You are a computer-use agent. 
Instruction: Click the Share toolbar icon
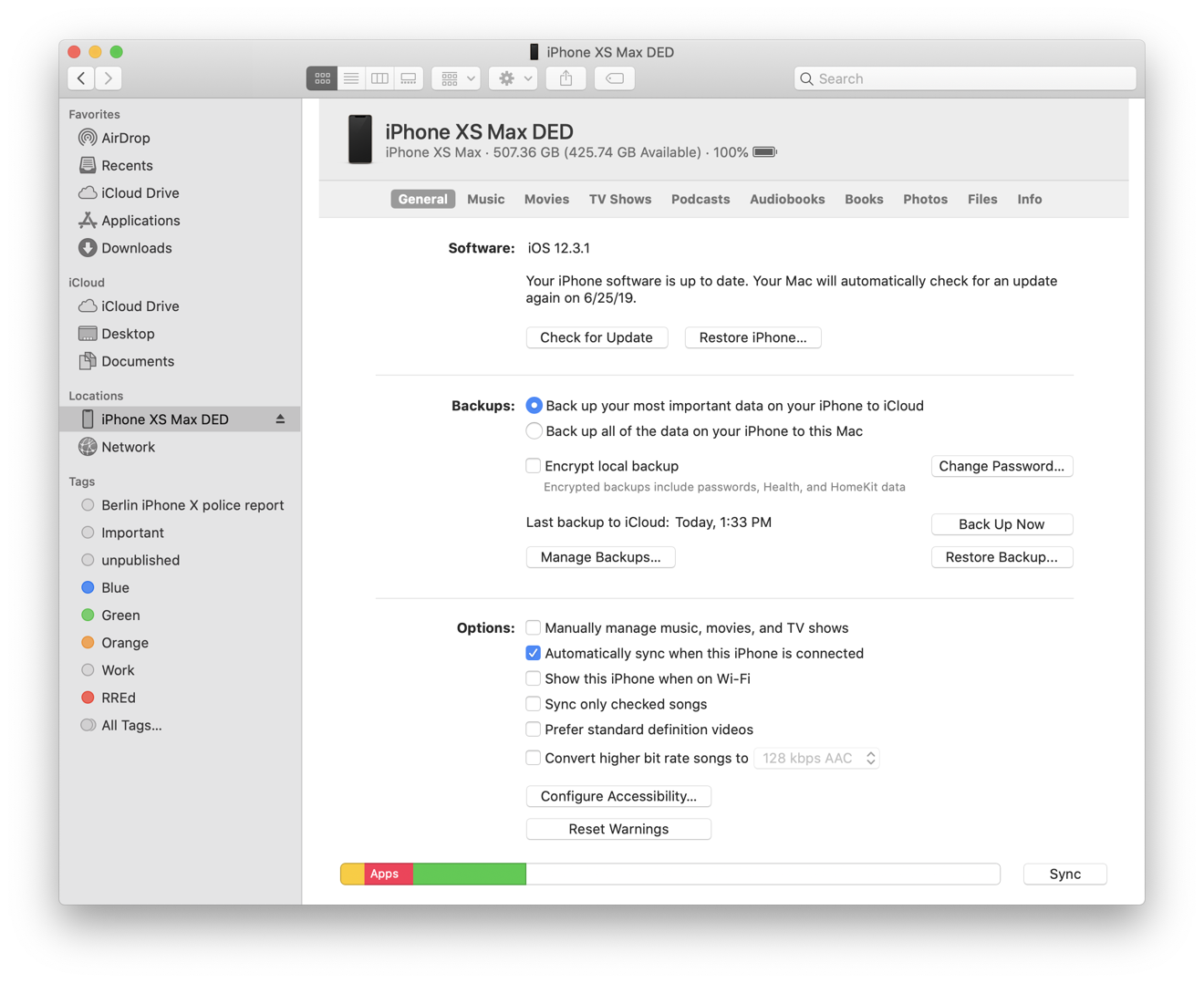(566, 78)
